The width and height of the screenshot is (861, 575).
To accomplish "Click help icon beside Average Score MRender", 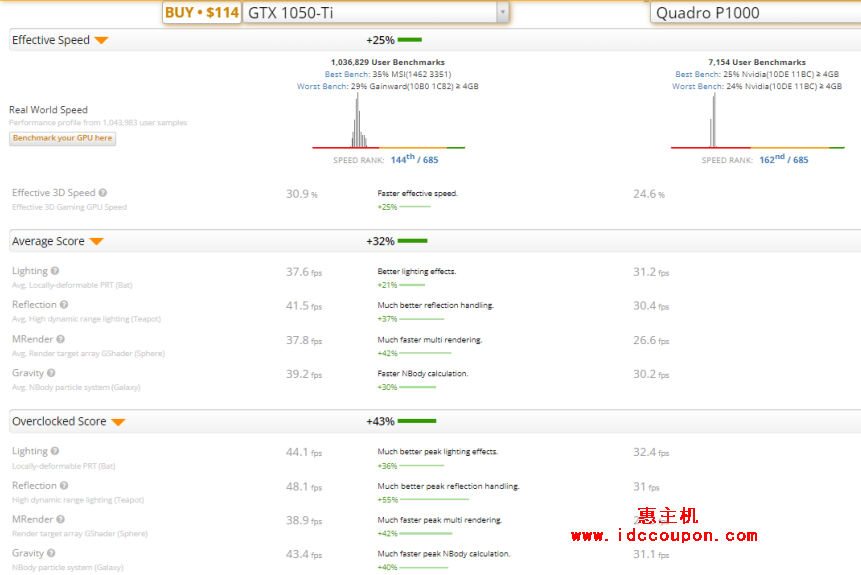I will [60, 339].
